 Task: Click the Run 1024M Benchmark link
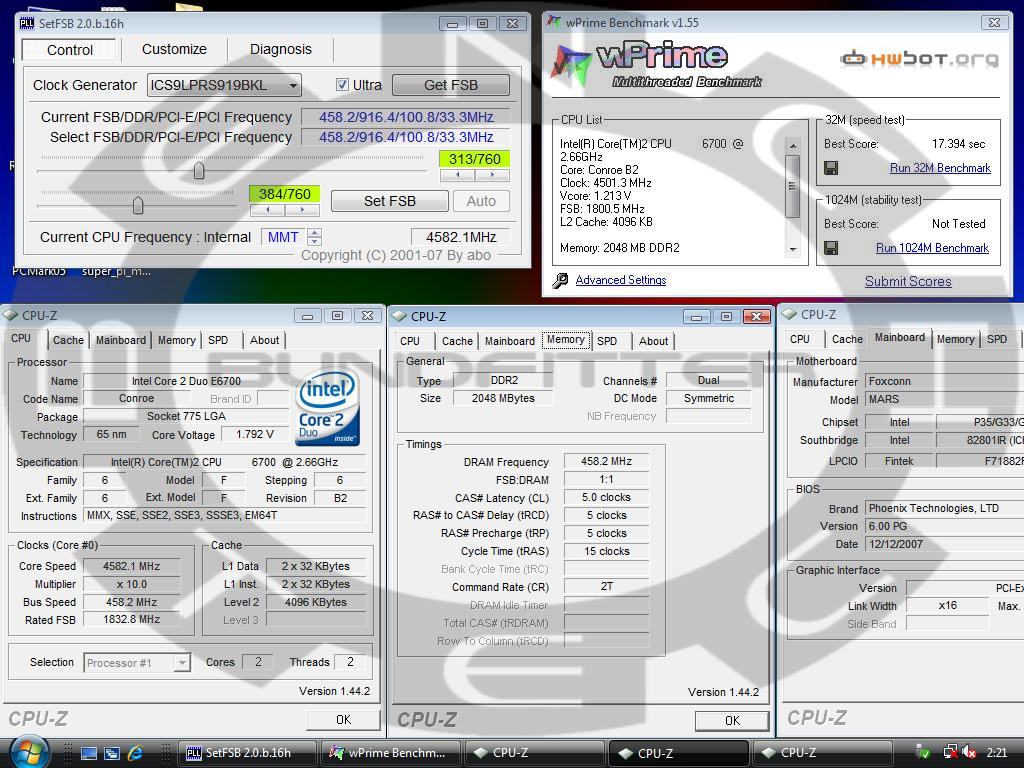(x=932, y=248)
